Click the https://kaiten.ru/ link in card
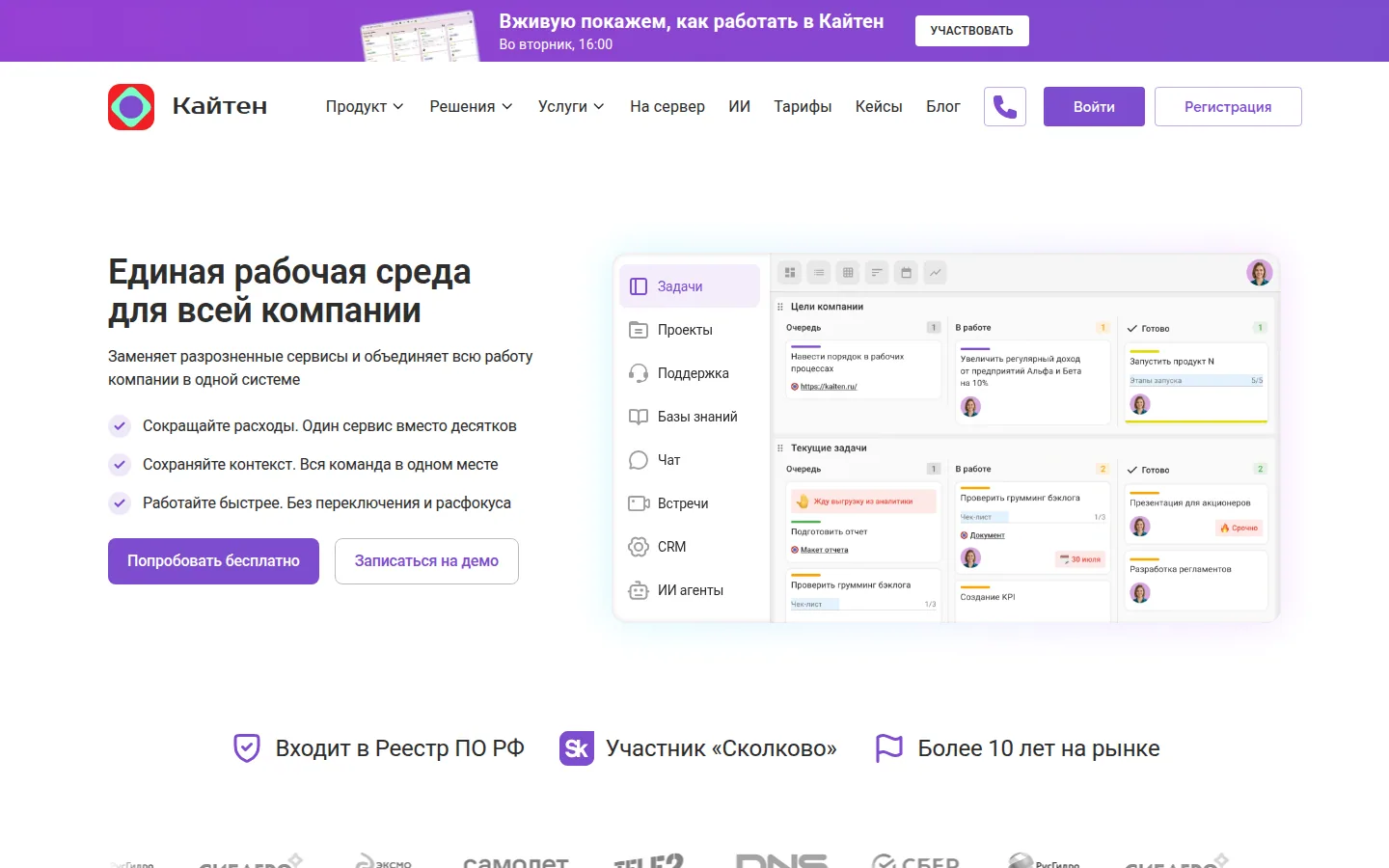The width and height of the screenshot is (1389, 868). click(x=828, y=387)
